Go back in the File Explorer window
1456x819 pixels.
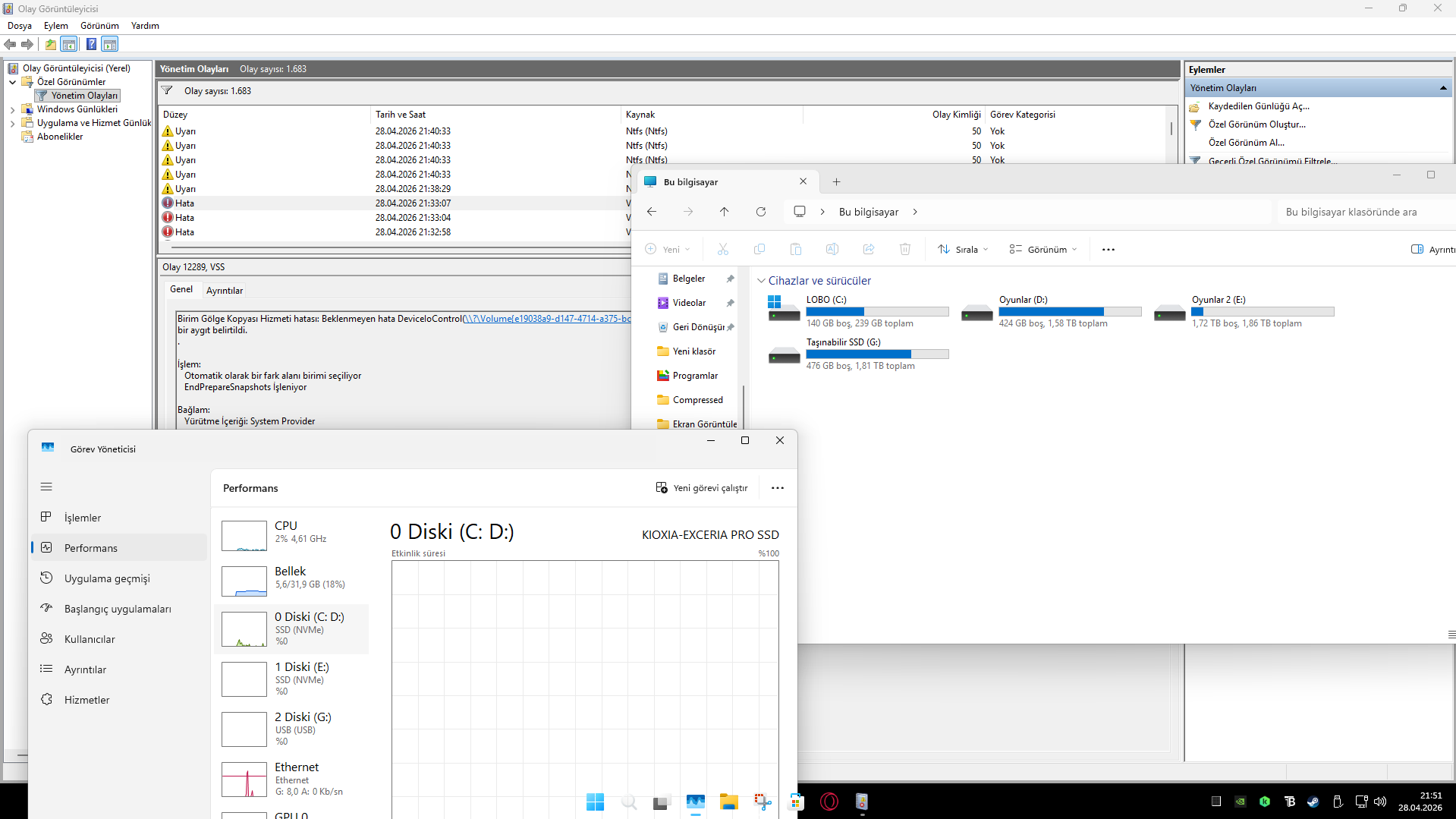(652, 212)
